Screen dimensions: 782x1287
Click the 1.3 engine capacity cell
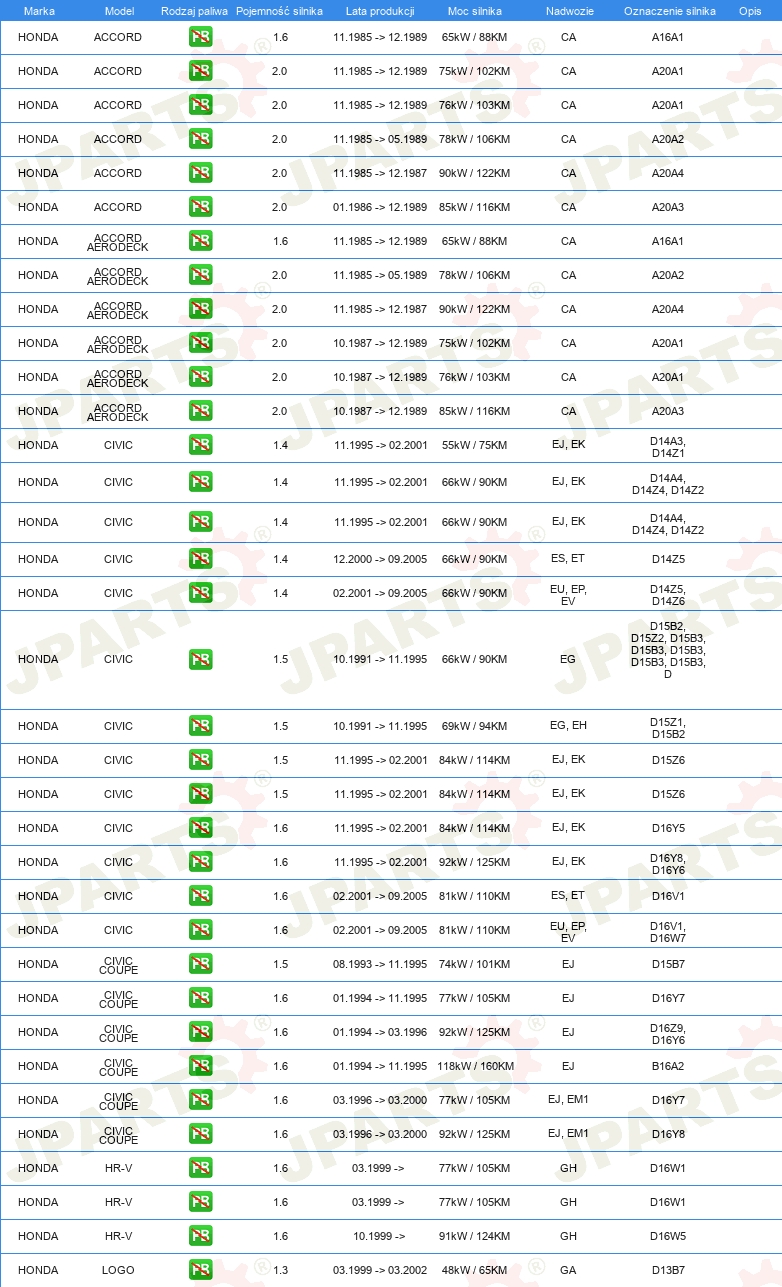point(280,1270)
